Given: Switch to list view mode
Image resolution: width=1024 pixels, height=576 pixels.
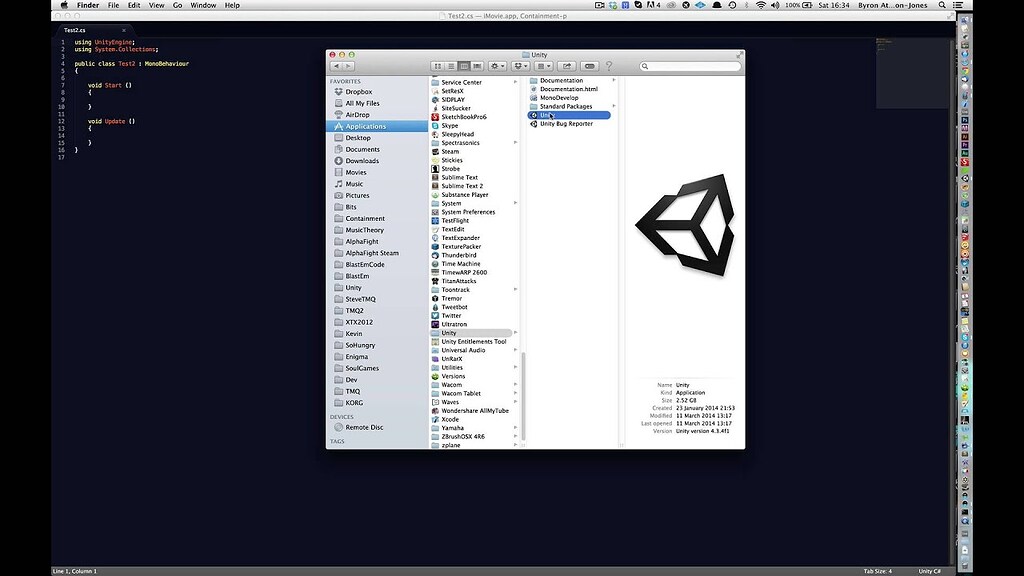Looking at the screenshot, I should point(451,66).
